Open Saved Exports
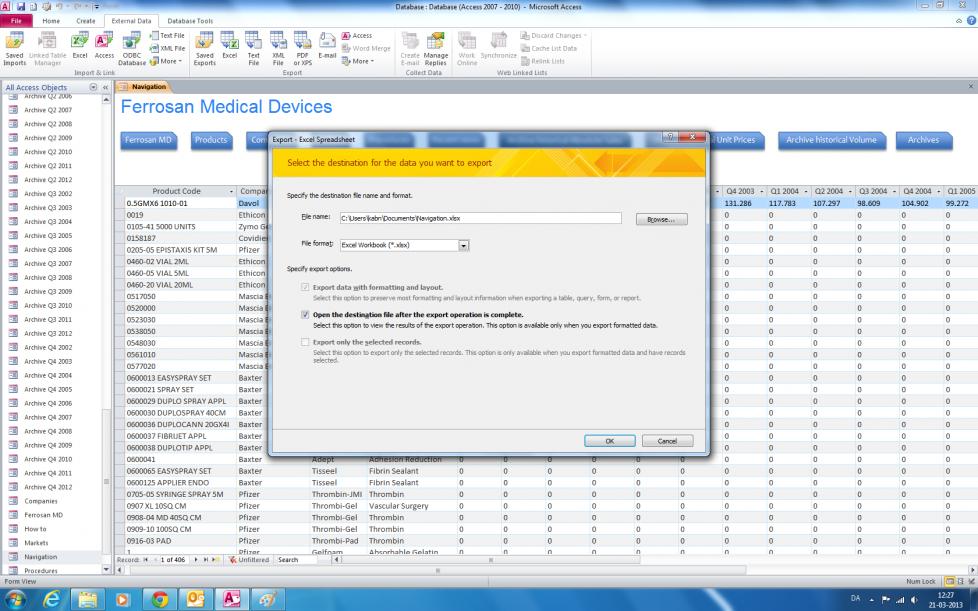 pos(205,49)
